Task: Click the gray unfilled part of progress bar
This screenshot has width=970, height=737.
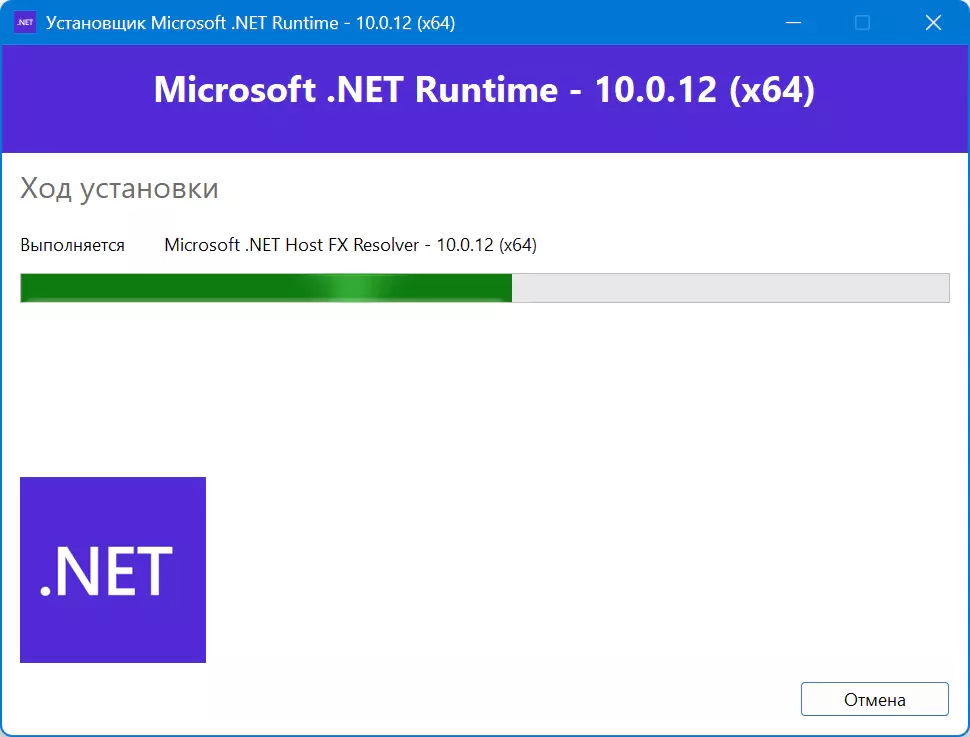Action: (731, 288)
